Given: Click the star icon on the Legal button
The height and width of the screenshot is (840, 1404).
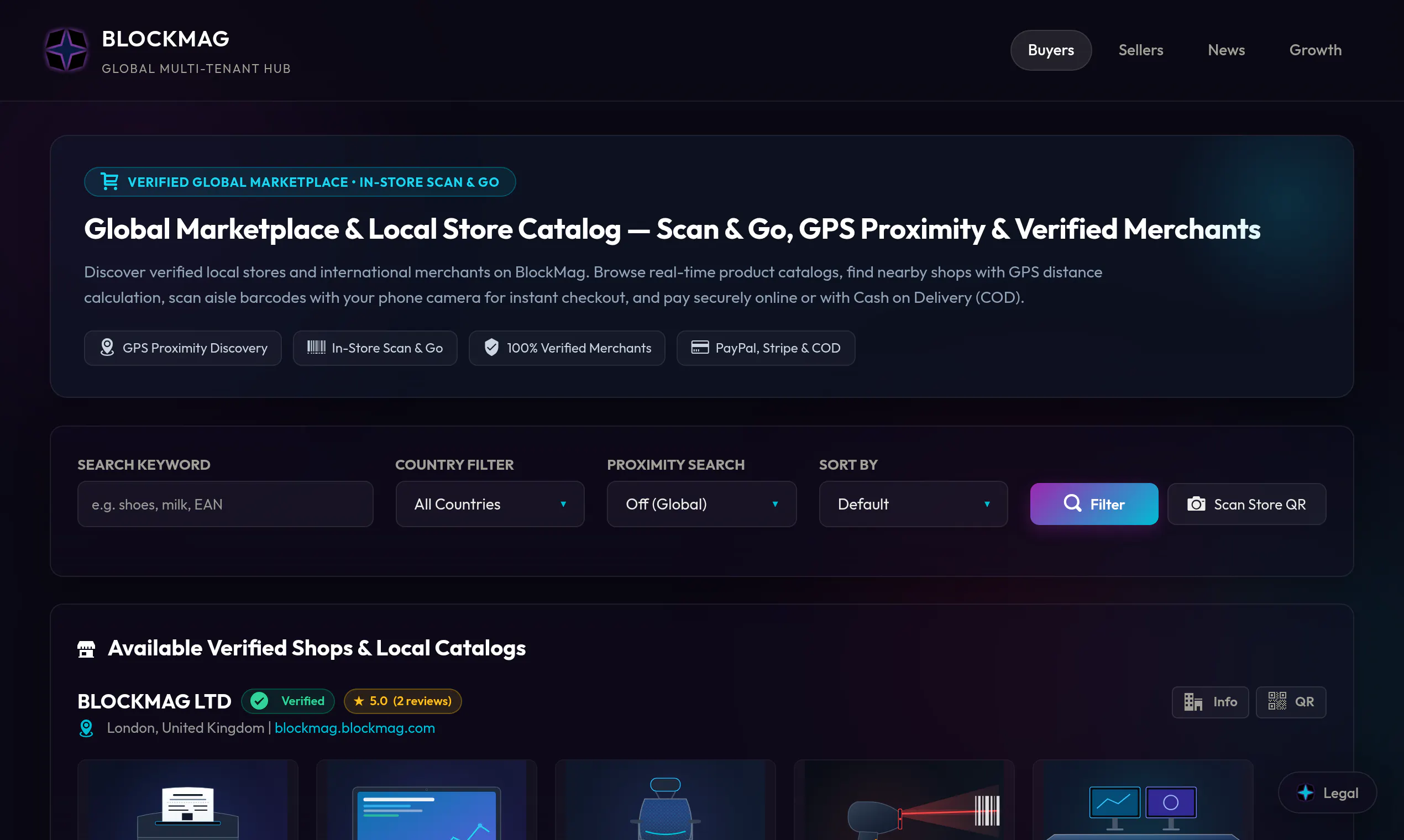Looking at the screenshot, I should 1306,793.
